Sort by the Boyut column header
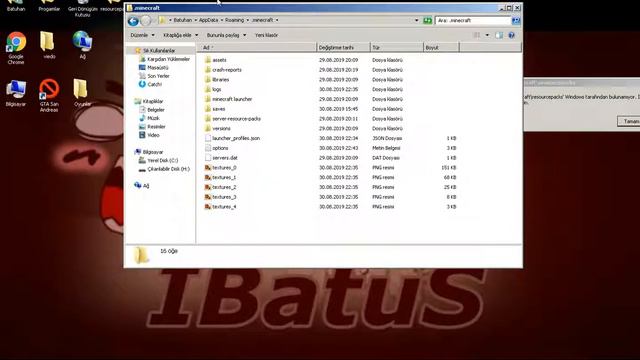 click(x=441, y=48)
